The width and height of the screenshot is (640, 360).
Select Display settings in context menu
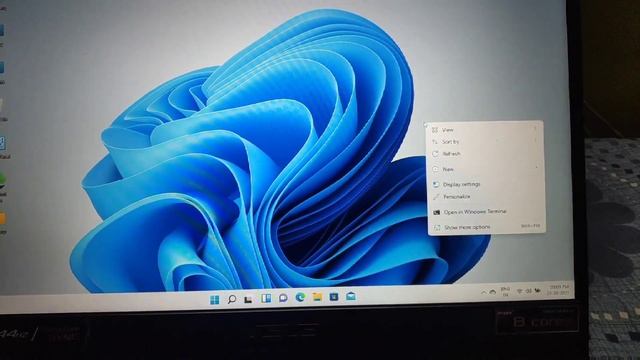click(487, 184)
